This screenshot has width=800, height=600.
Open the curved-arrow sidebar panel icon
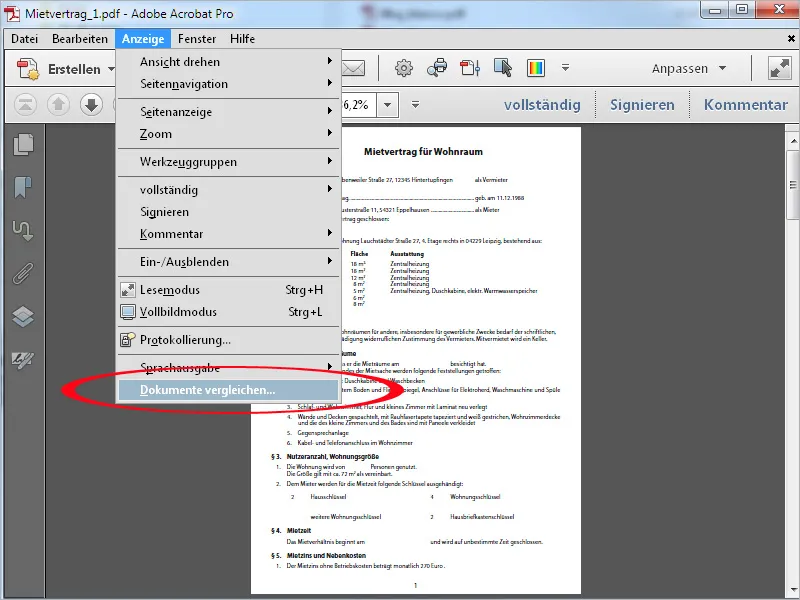point(23,231)
